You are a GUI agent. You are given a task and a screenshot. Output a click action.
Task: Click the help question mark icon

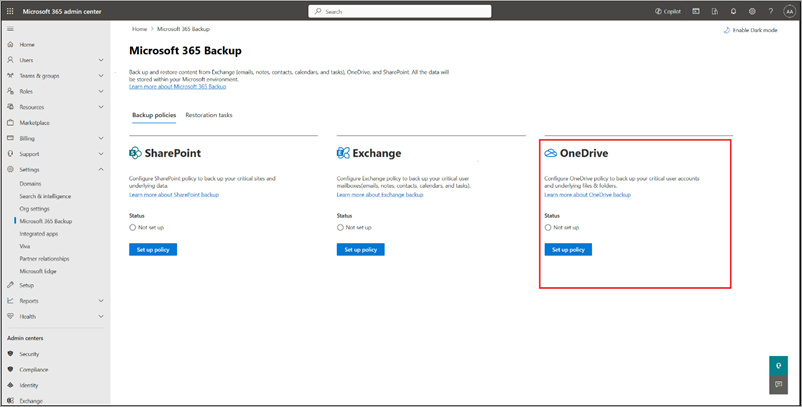(770, 11)
